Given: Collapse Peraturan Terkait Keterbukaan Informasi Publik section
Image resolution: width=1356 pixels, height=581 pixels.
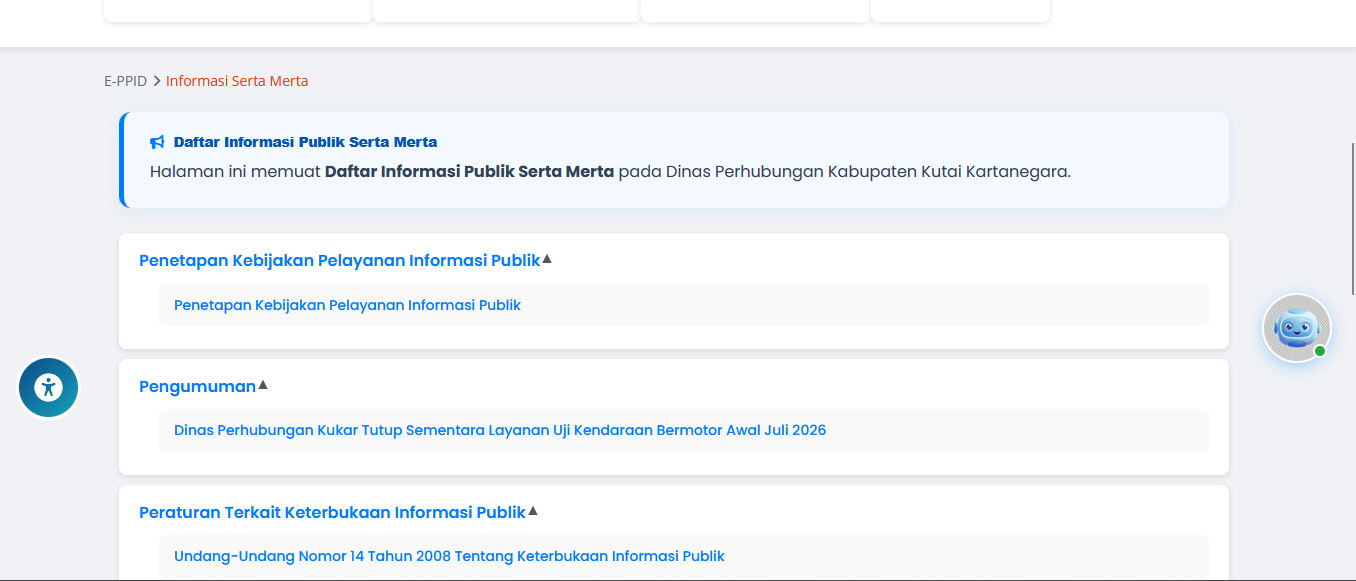Looking at the screenshot, I should tap(339, 512).
